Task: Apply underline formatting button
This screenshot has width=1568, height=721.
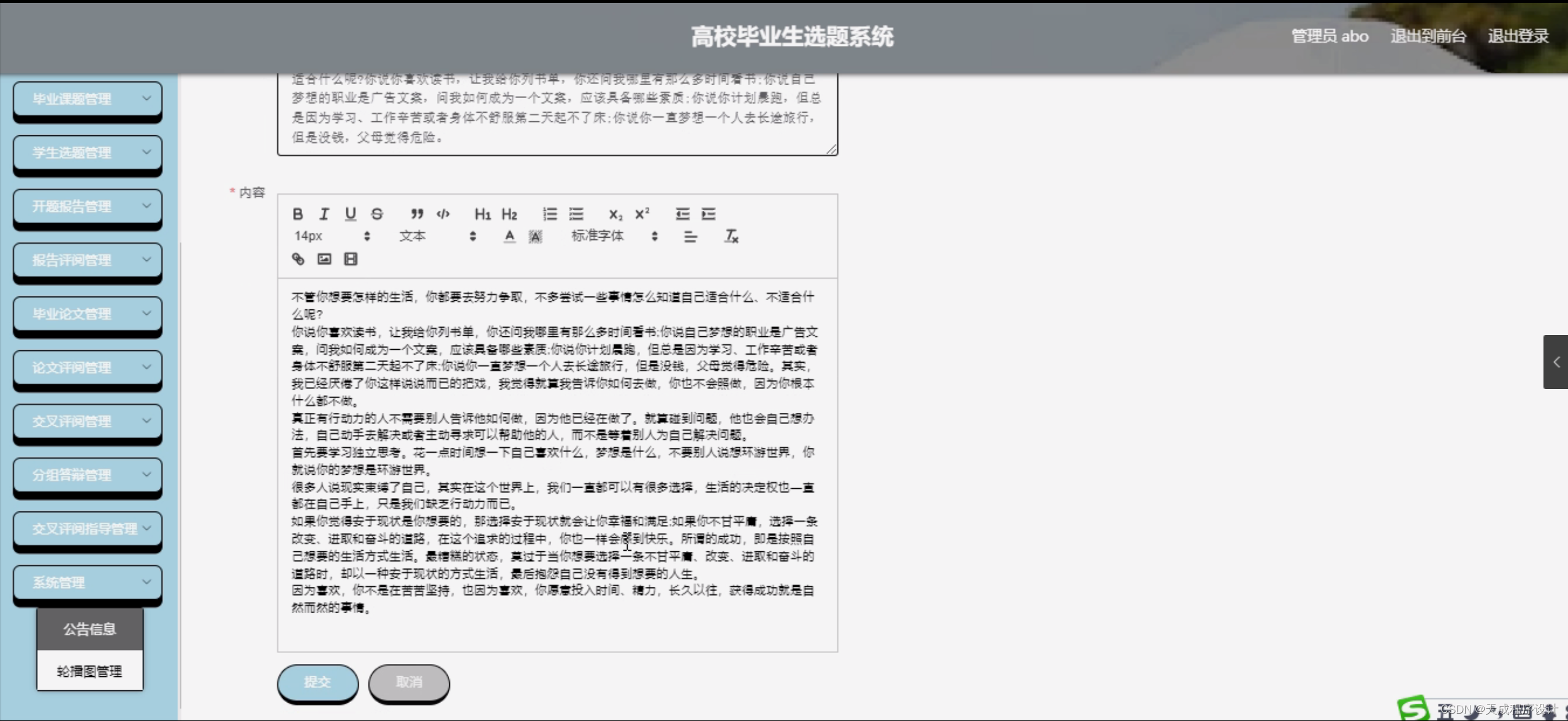Action: (351, 214)
